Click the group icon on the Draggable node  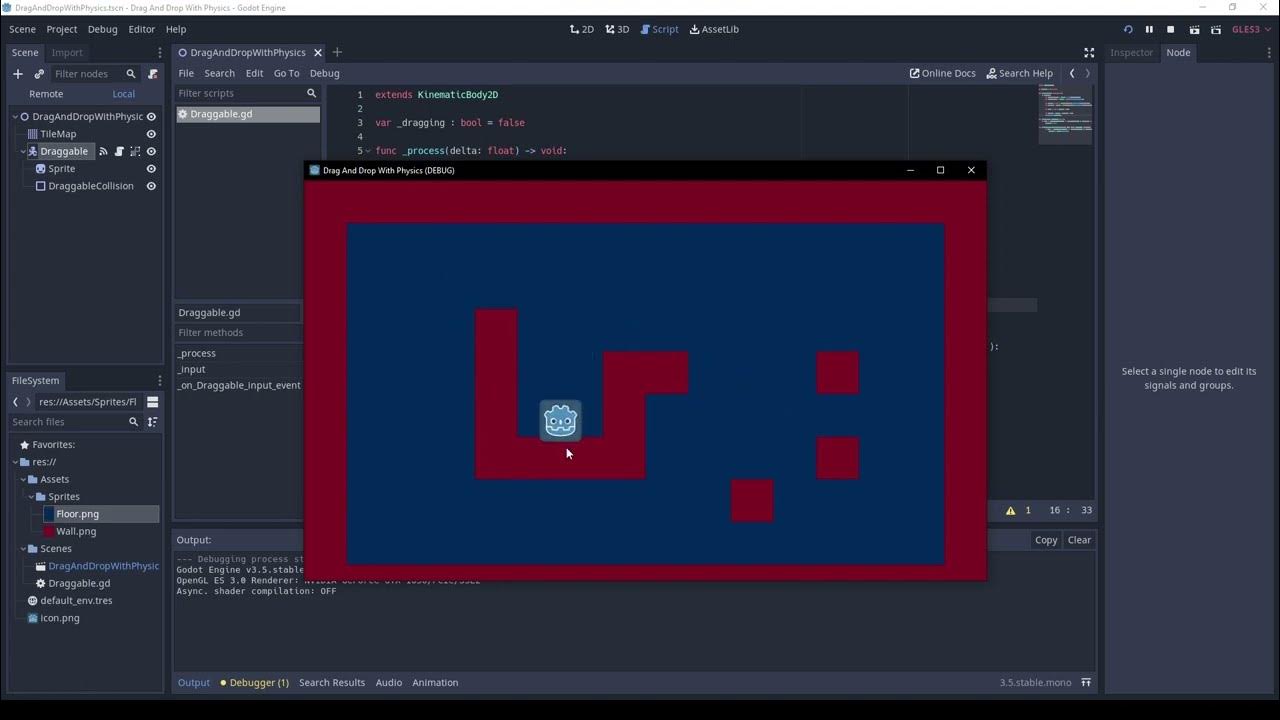135,152
